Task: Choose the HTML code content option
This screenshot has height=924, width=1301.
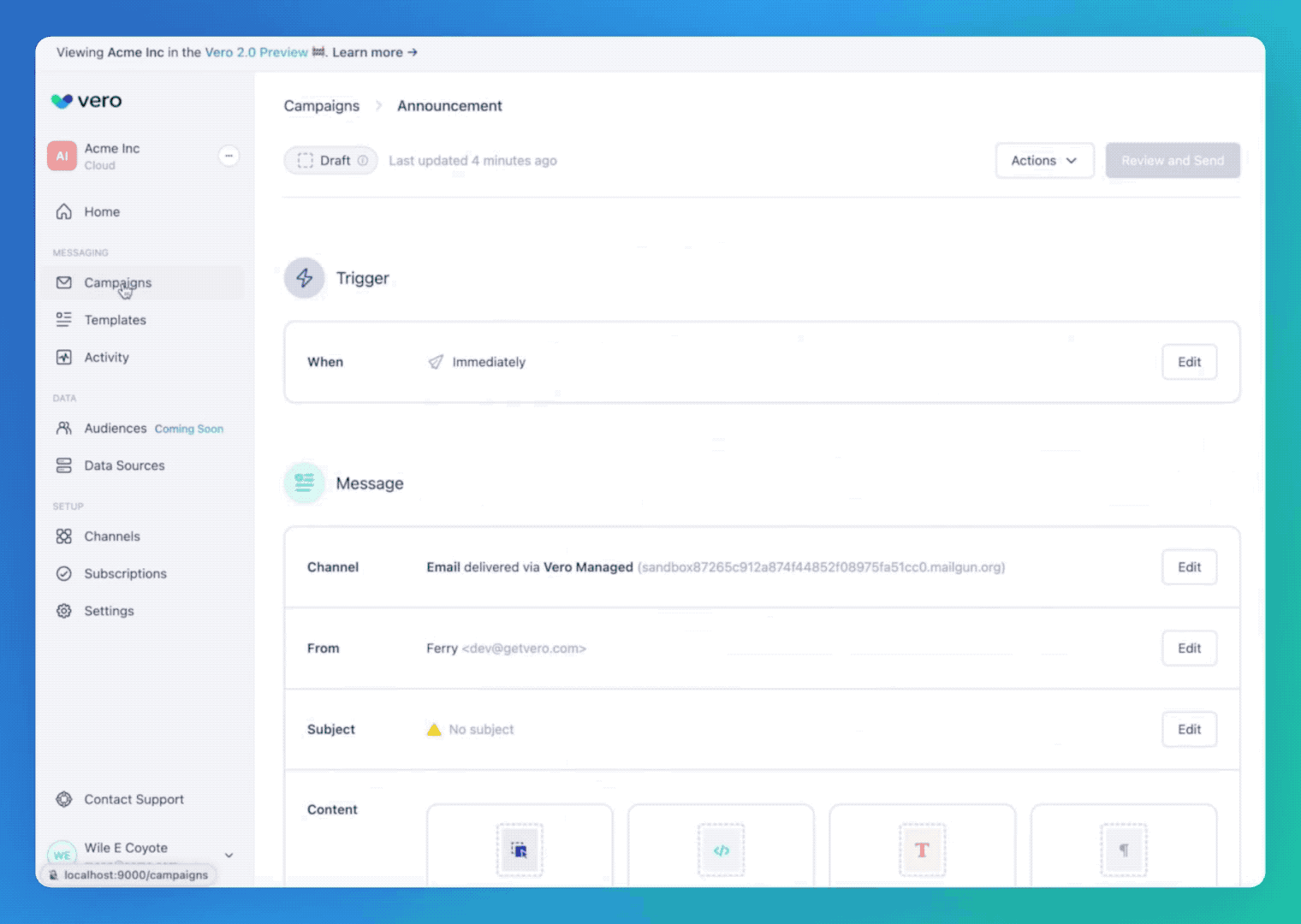Action: point(721,850)
